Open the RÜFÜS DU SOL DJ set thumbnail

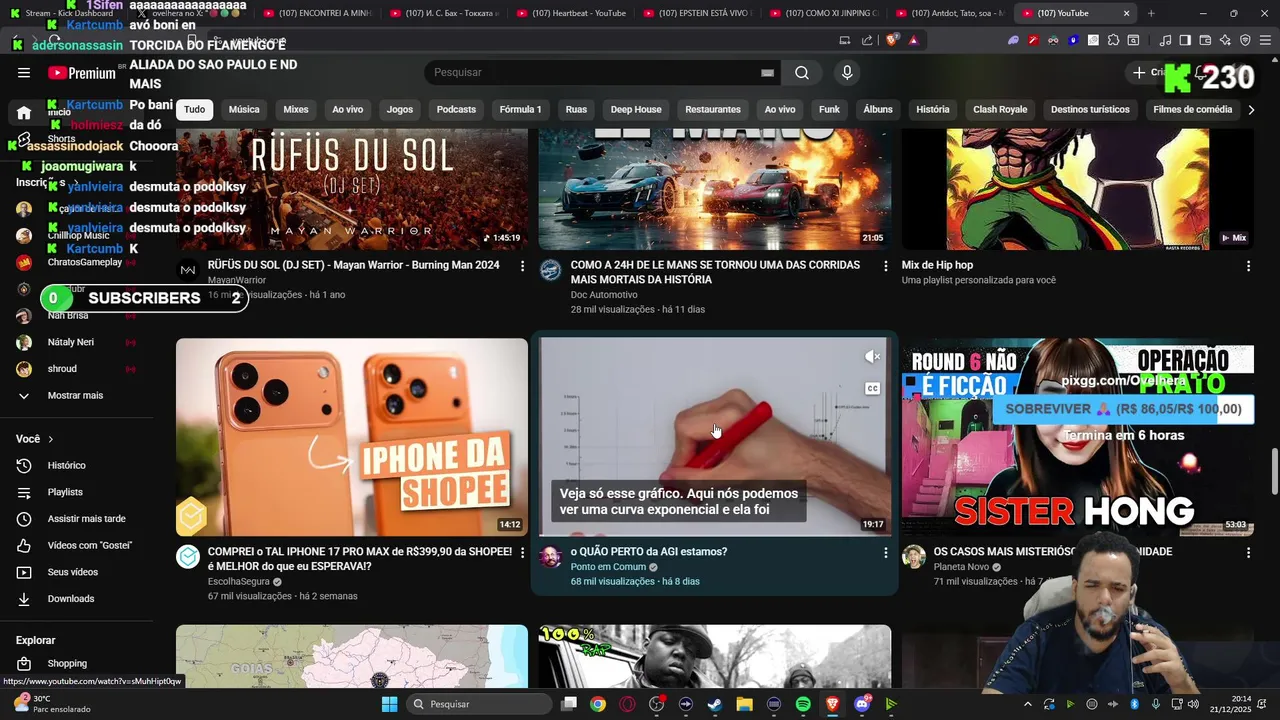click(x=352, y=189)
